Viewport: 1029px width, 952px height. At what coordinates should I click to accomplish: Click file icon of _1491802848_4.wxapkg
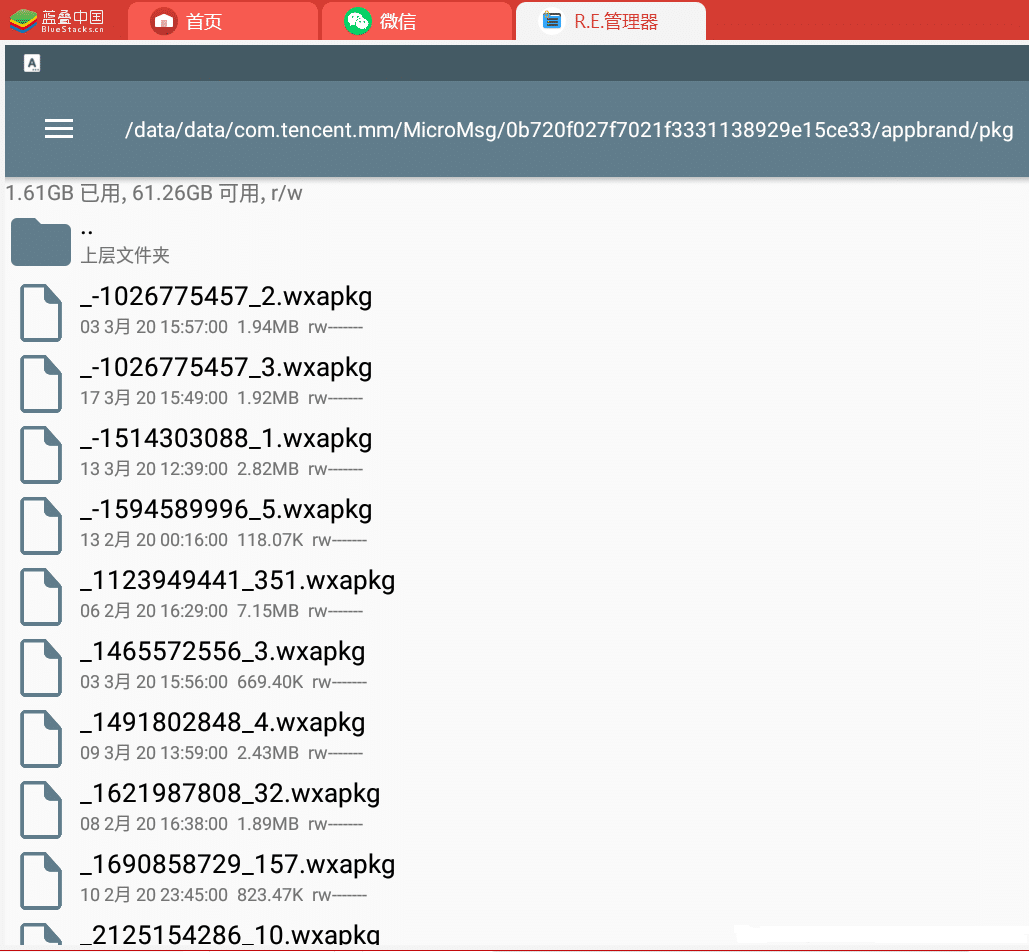click(x=41, y=738)
